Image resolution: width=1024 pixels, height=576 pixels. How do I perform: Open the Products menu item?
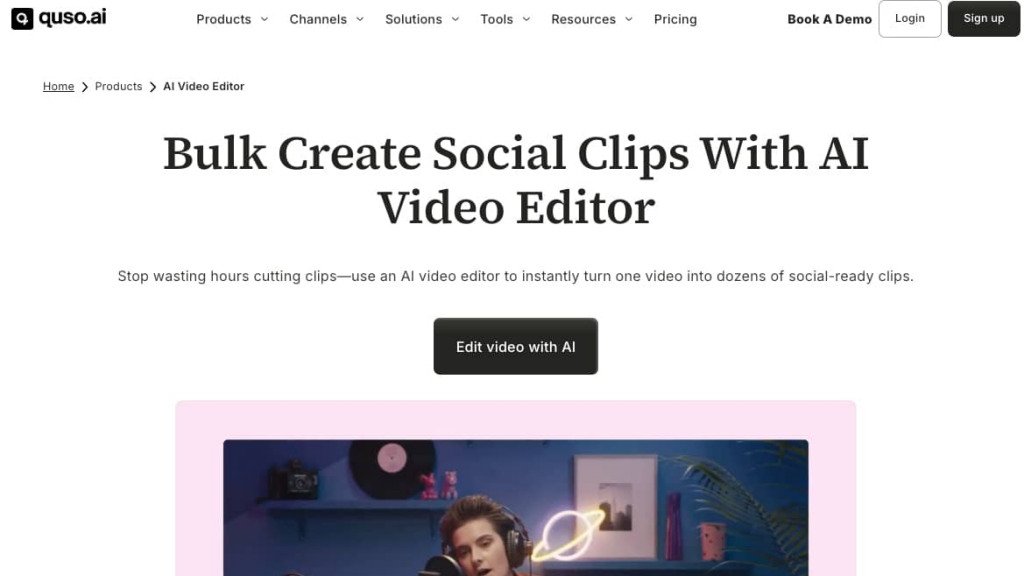[223, 20]
